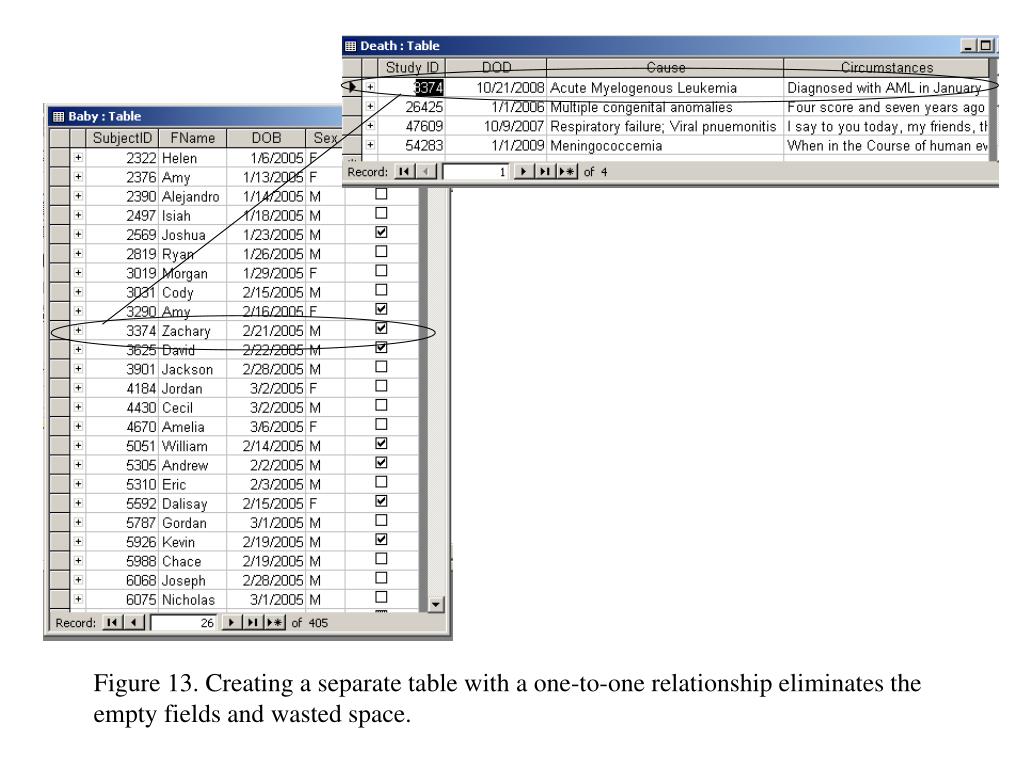
Task: Select the Study ID column header
Action: (412, 67)
